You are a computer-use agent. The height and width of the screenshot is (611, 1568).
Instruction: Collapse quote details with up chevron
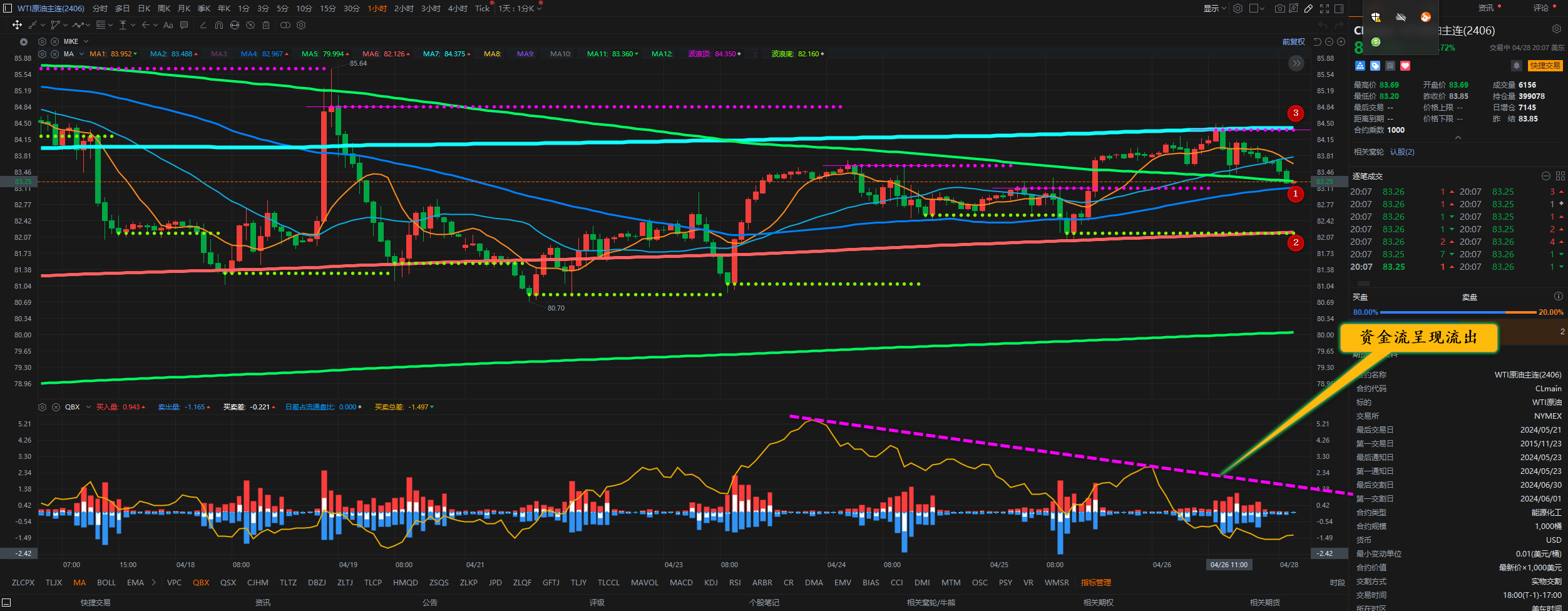[1458, 138]
